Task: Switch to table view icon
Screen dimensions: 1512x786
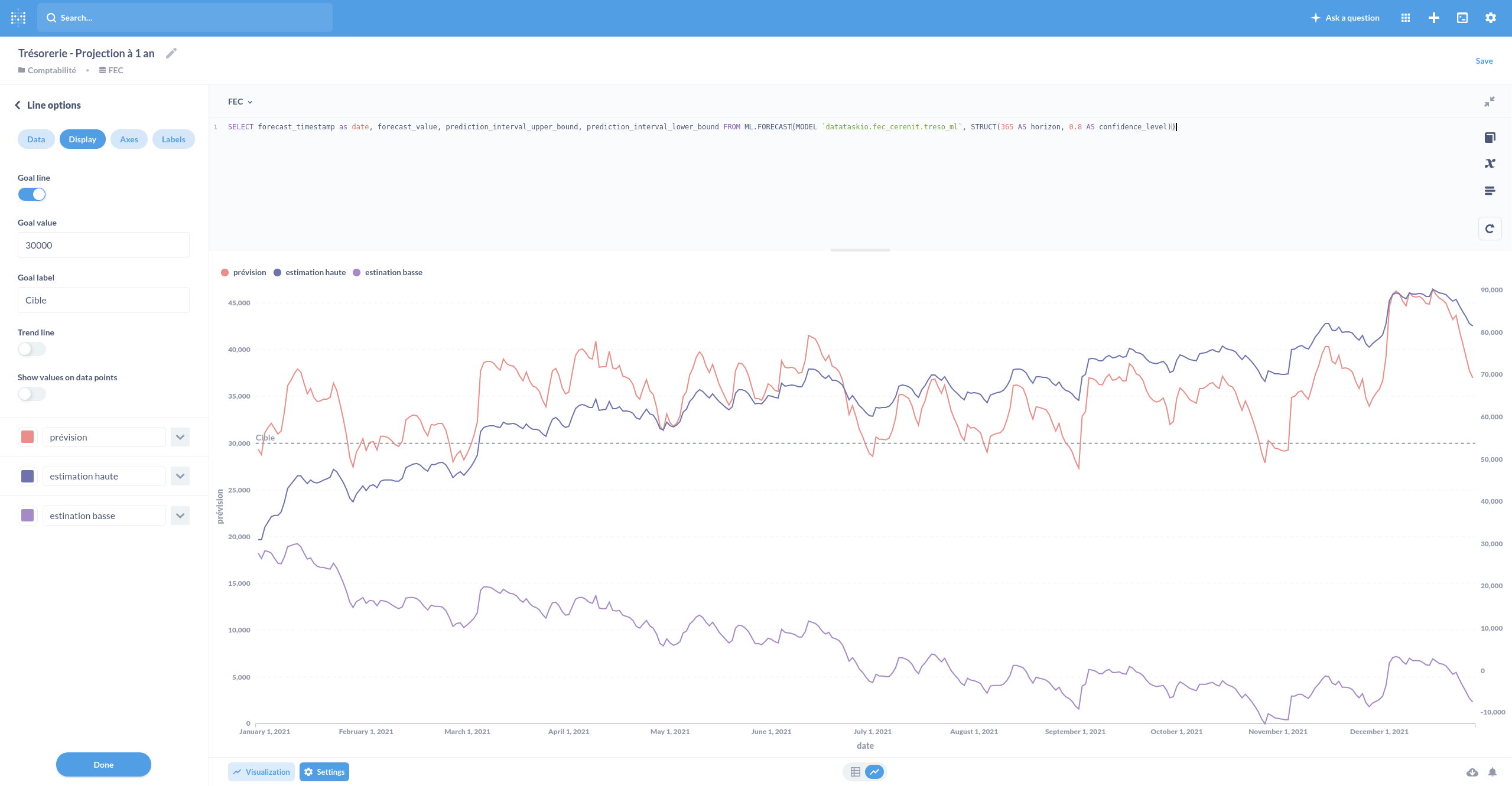Action: pyautogui.click(x=855, y=772)
